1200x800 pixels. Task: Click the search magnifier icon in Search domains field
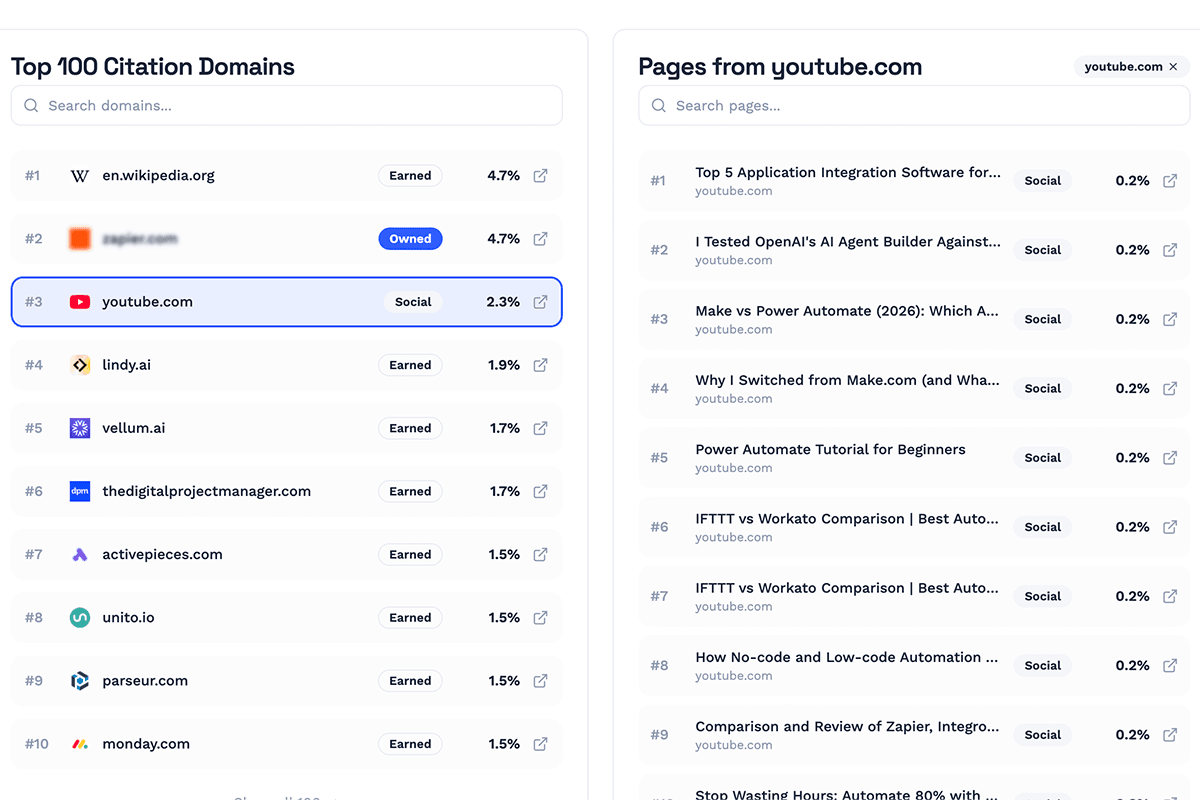(x=30, y=105)
